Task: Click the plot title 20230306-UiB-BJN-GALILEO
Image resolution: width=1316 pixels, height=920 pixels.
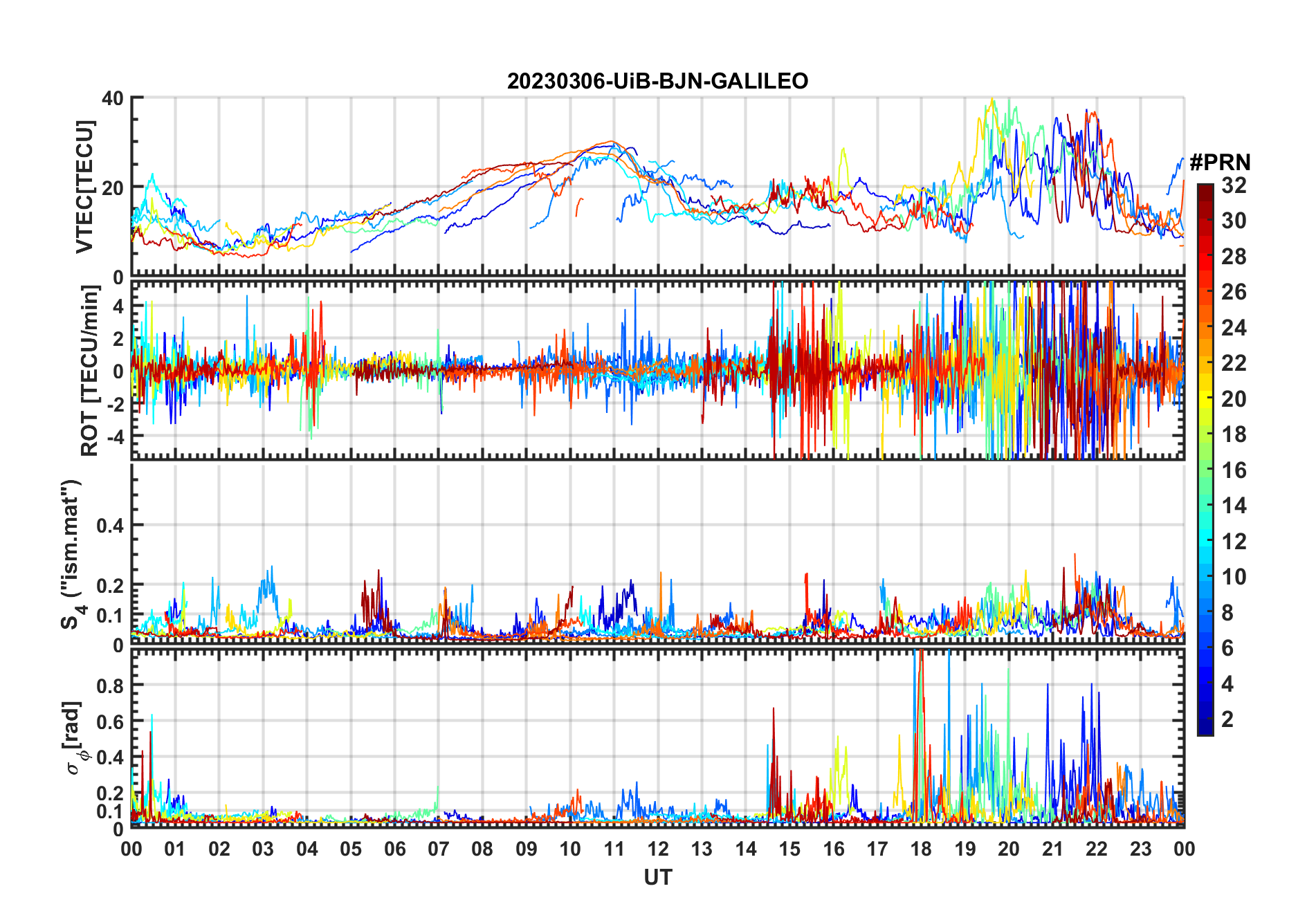Action: coord(657,81)
